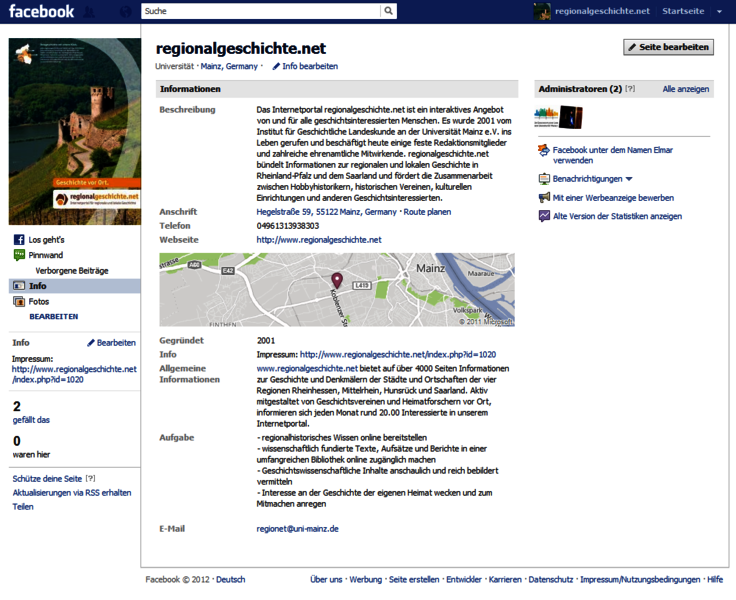The width and height of the screenshot is (736, 600).
Task: Click Hilfe in the footer
Action: [715, 580]
